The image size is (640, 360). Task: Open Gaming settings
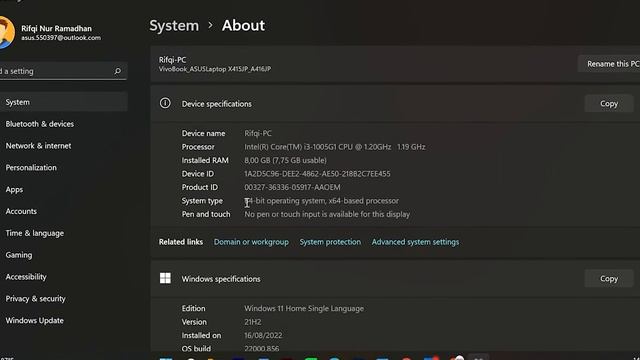pyautogui.click(x=19, y=255)
